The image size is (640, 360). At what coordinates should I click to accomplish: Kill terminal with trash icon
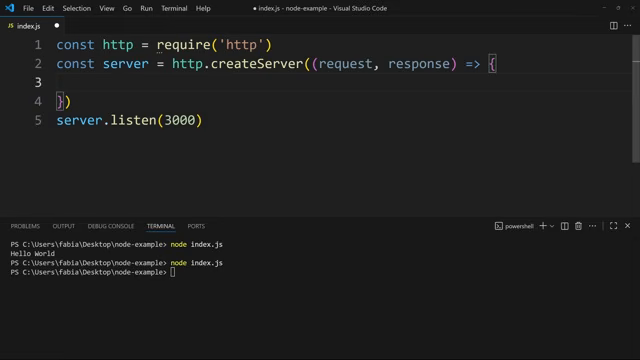point(578,226)
